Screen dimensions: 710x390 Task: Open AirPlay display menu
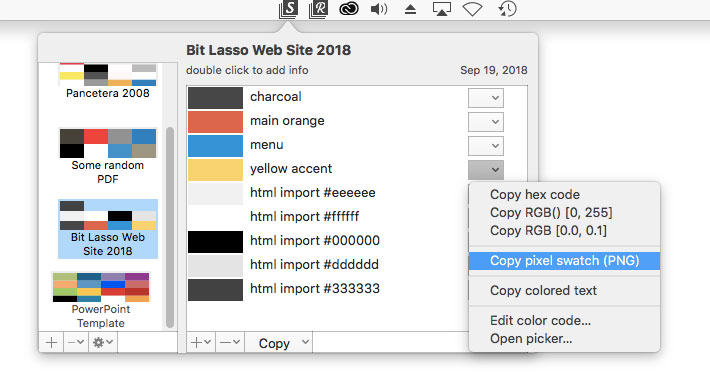[441, 9]
